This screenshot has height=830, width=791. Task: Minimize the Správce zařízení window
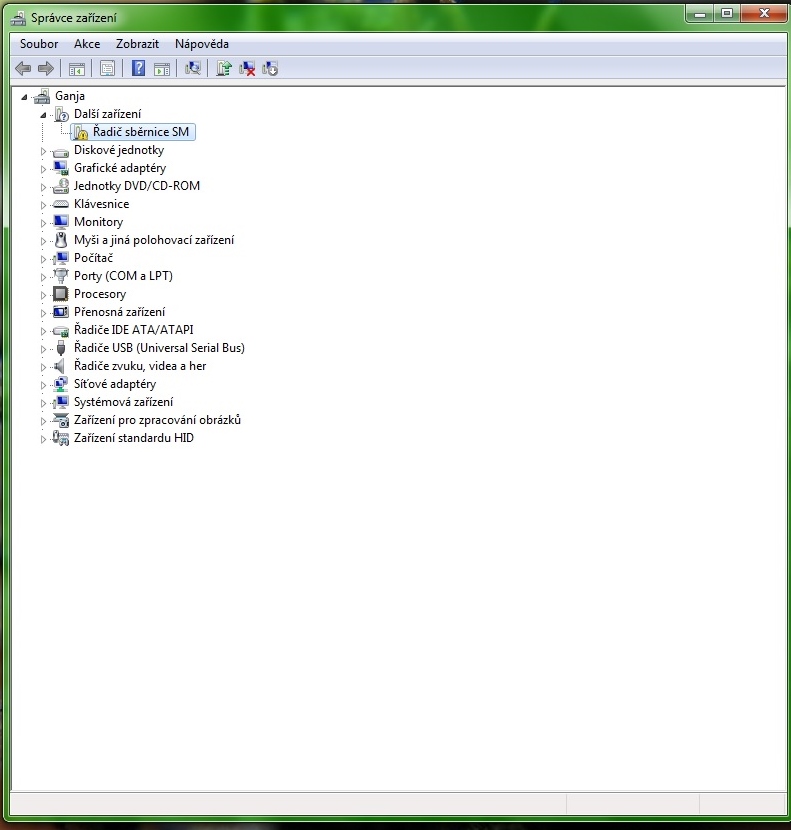click(x=700, y=14)
